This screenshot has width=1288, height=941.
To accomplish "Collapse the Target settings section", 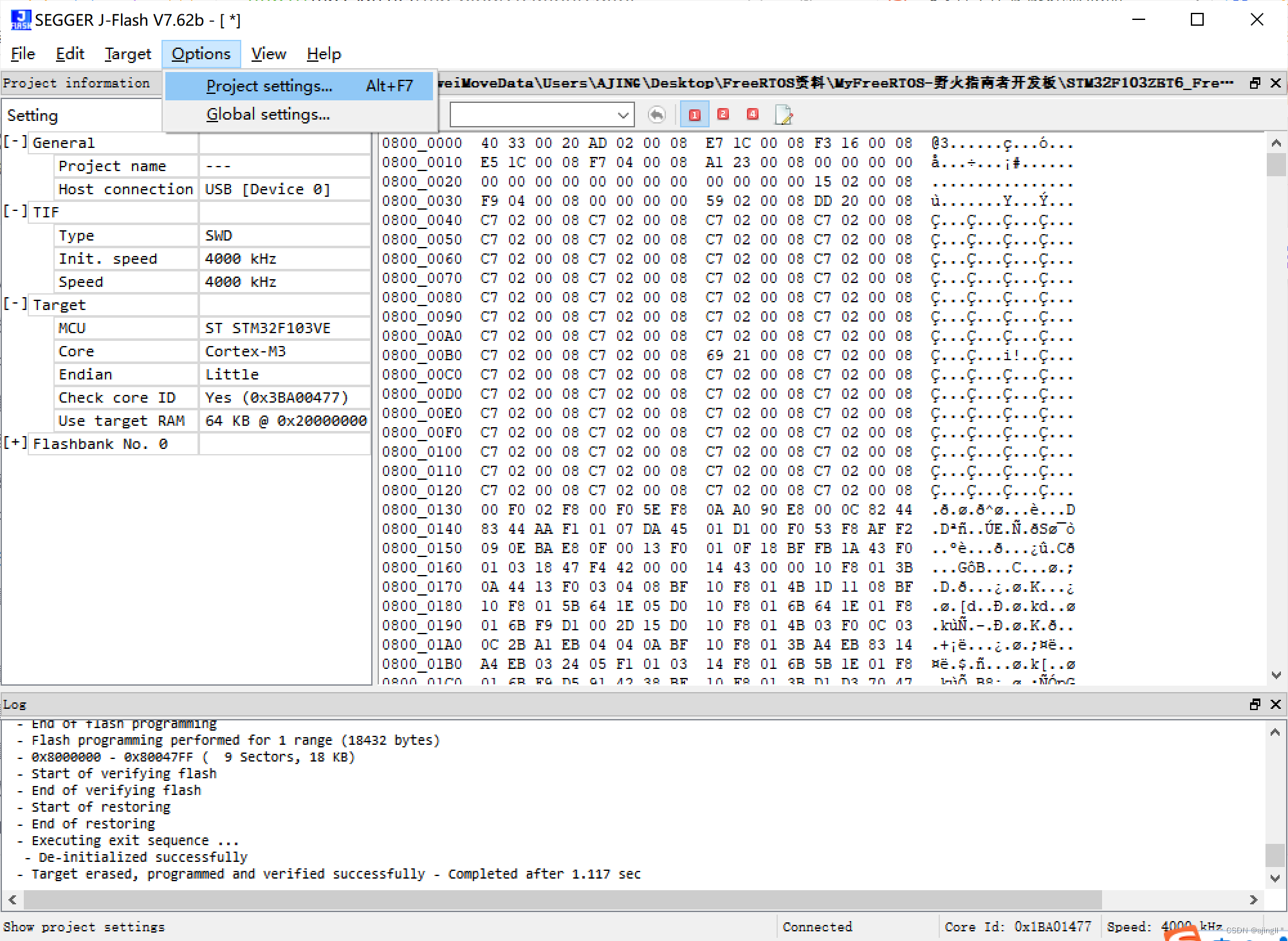I will point(14,304).
